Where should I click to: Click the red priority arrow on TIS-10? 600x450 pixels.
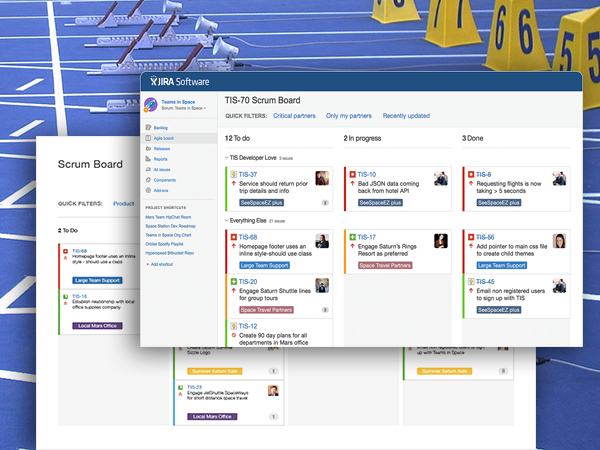(352, 184)
